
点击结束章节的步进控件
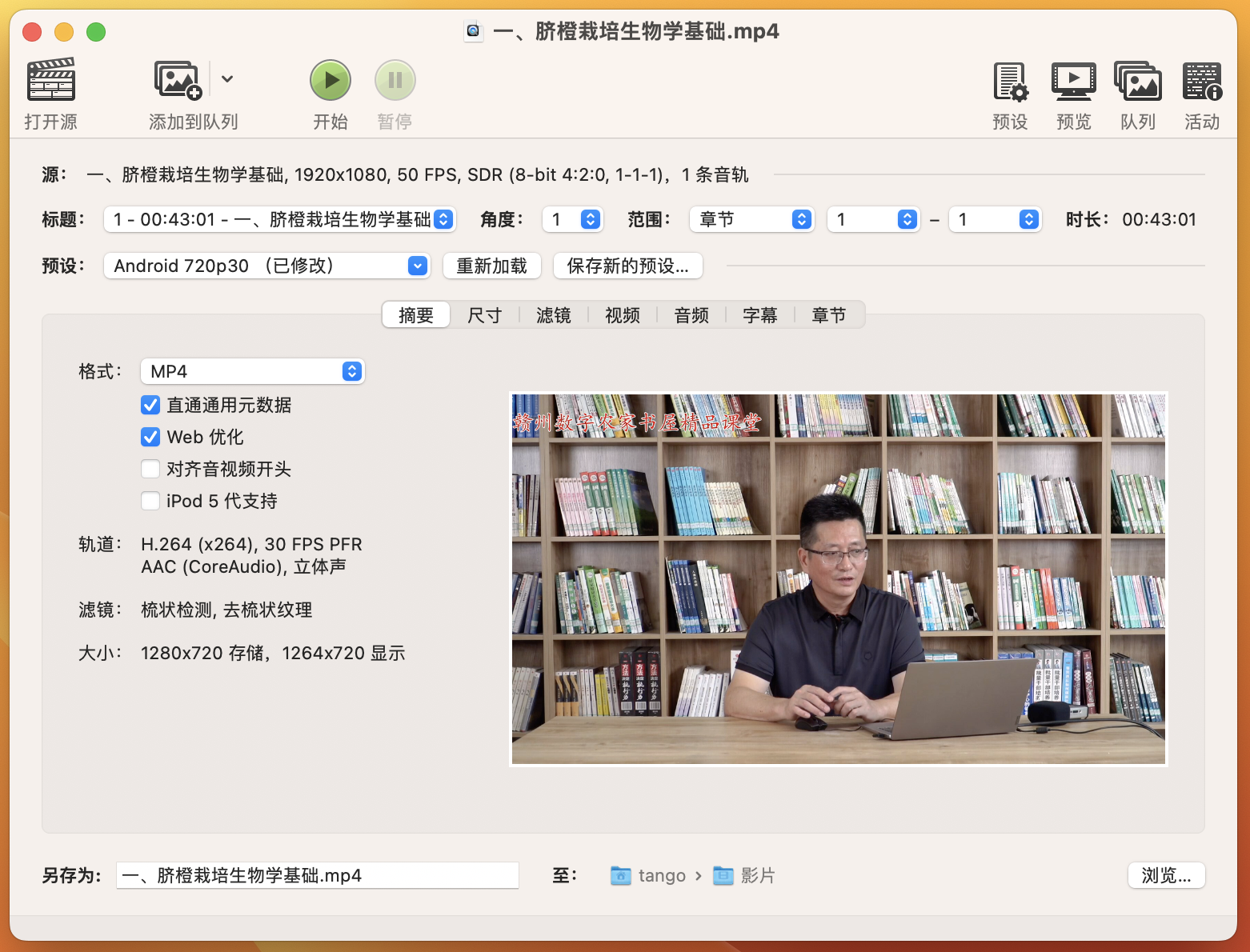click(x=1028, y=219)
